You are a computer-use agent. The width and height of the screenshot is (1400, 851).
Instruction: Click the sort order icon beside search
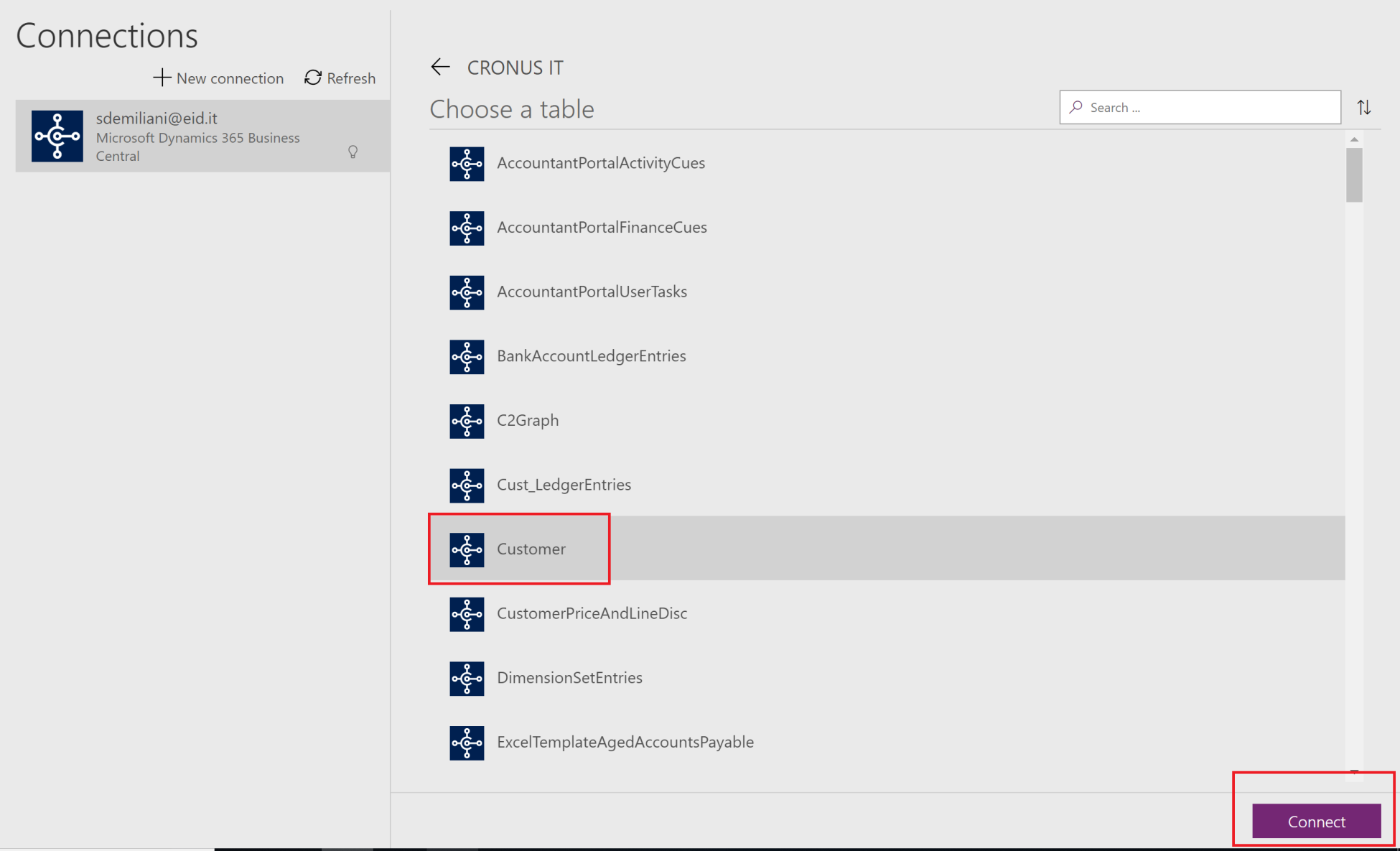click(x=1364, y=108)
